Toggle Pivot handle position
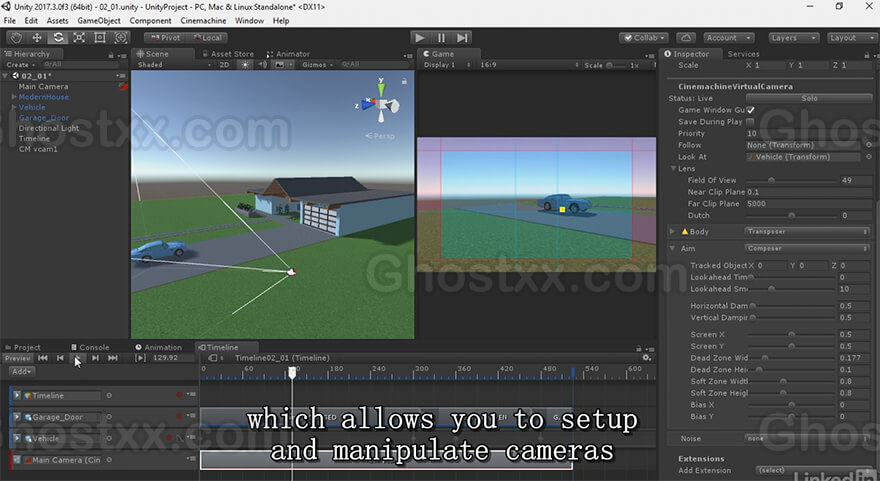Screen dimensions: 880x481 [165, 38]
